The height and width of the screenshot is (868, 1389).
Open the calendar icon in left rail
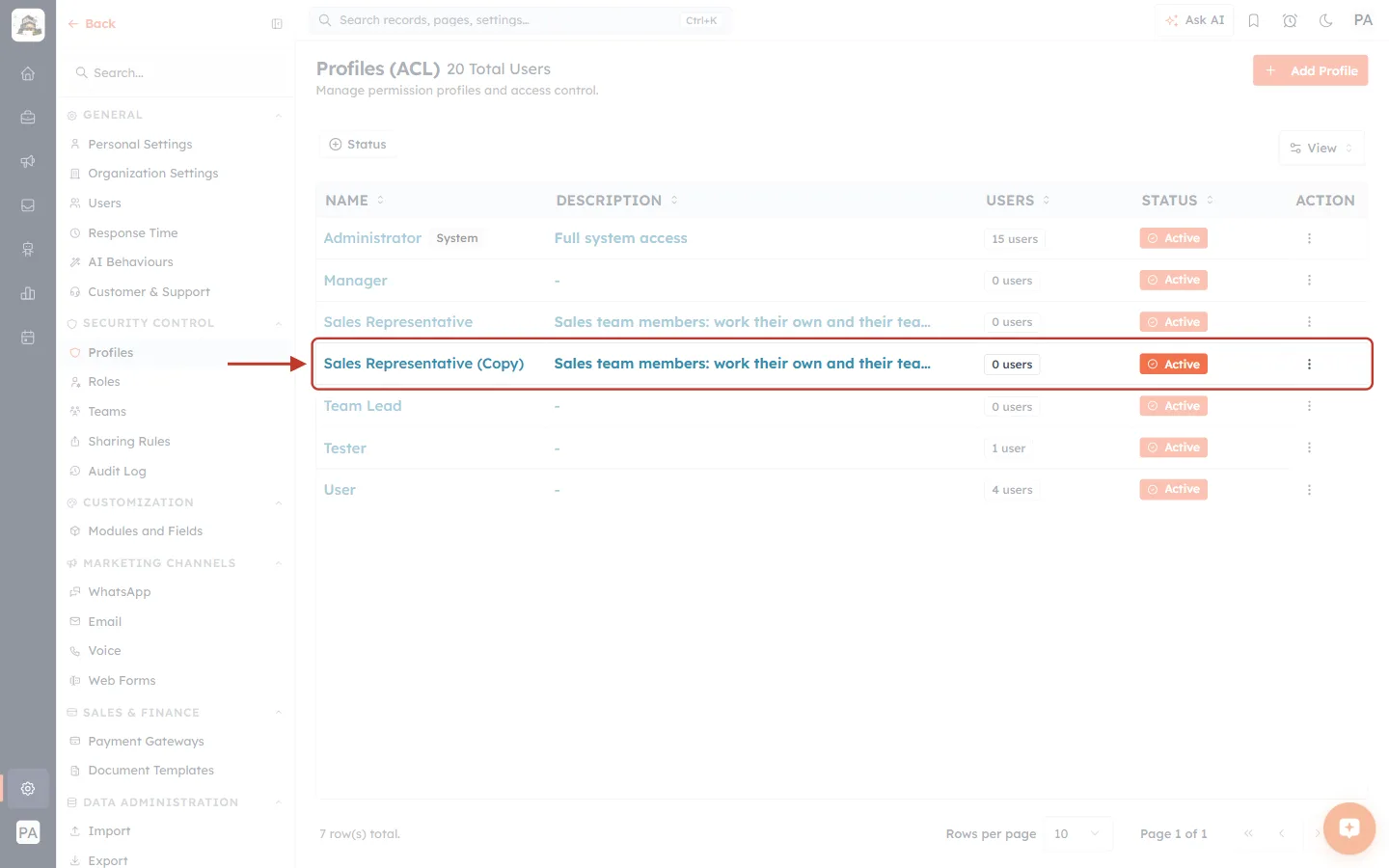tap(28, 338)
